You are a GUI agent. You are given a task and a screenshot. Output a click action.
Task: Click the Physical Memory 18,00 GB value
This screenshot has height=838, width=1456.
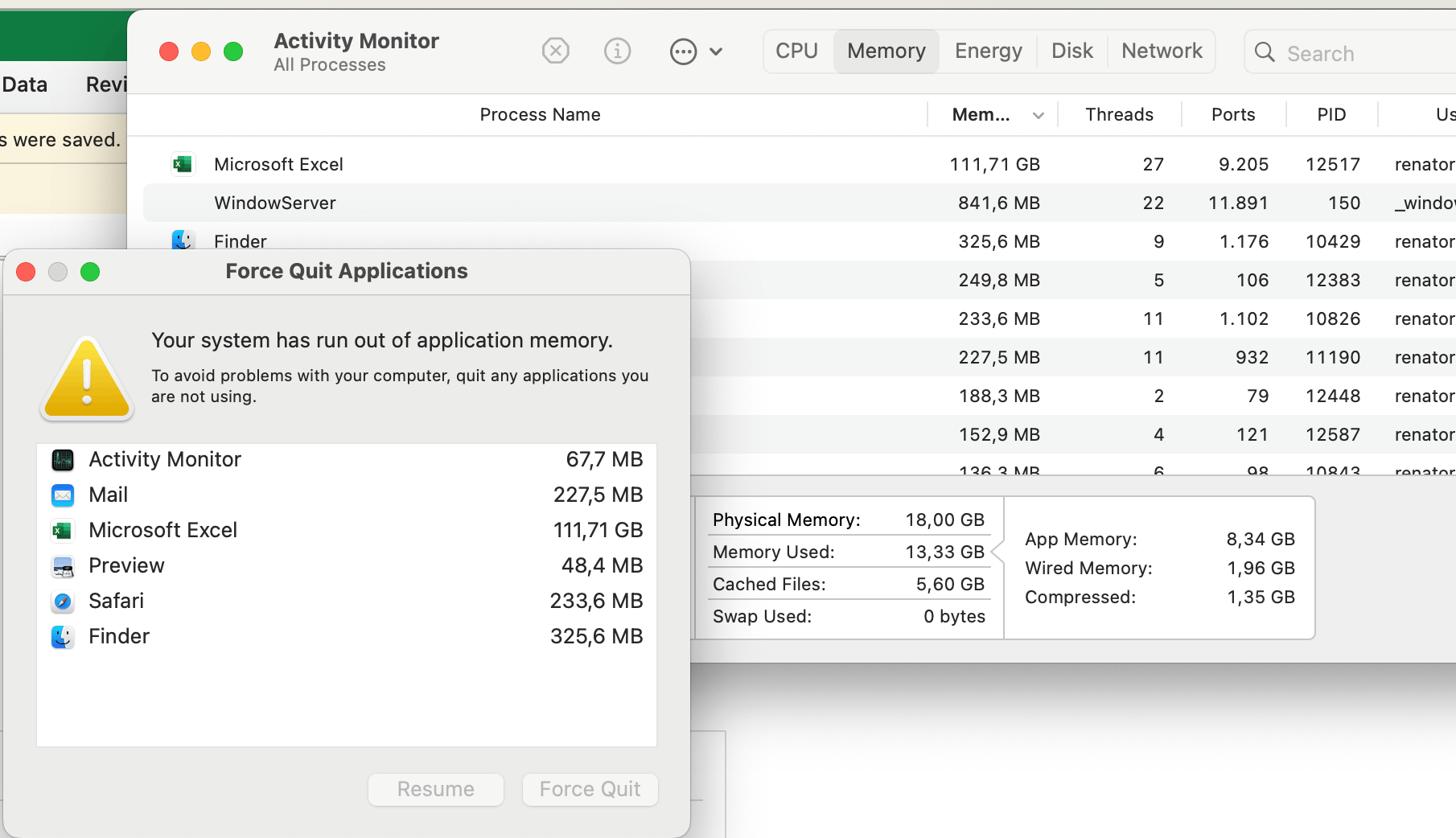click(945, 520)
